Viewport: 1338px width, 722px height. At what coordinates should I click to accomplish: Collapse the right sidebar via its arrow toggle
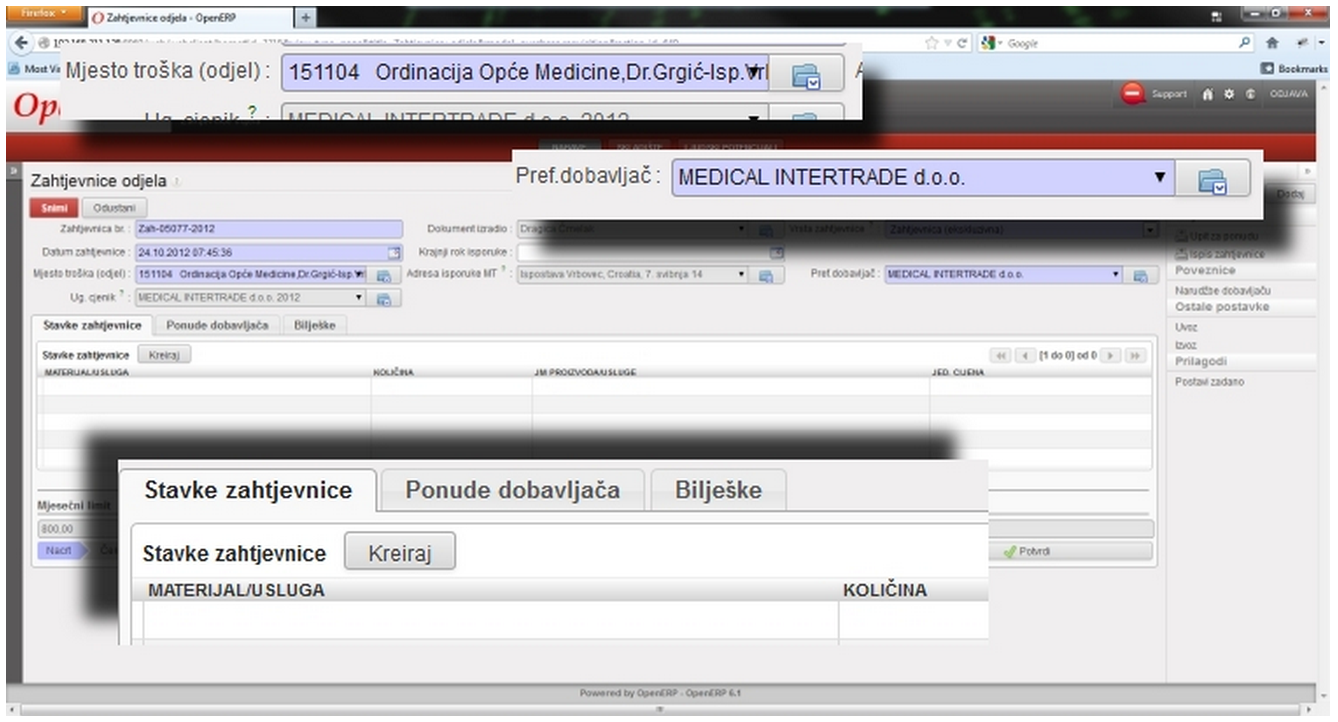coord(1308,172)
